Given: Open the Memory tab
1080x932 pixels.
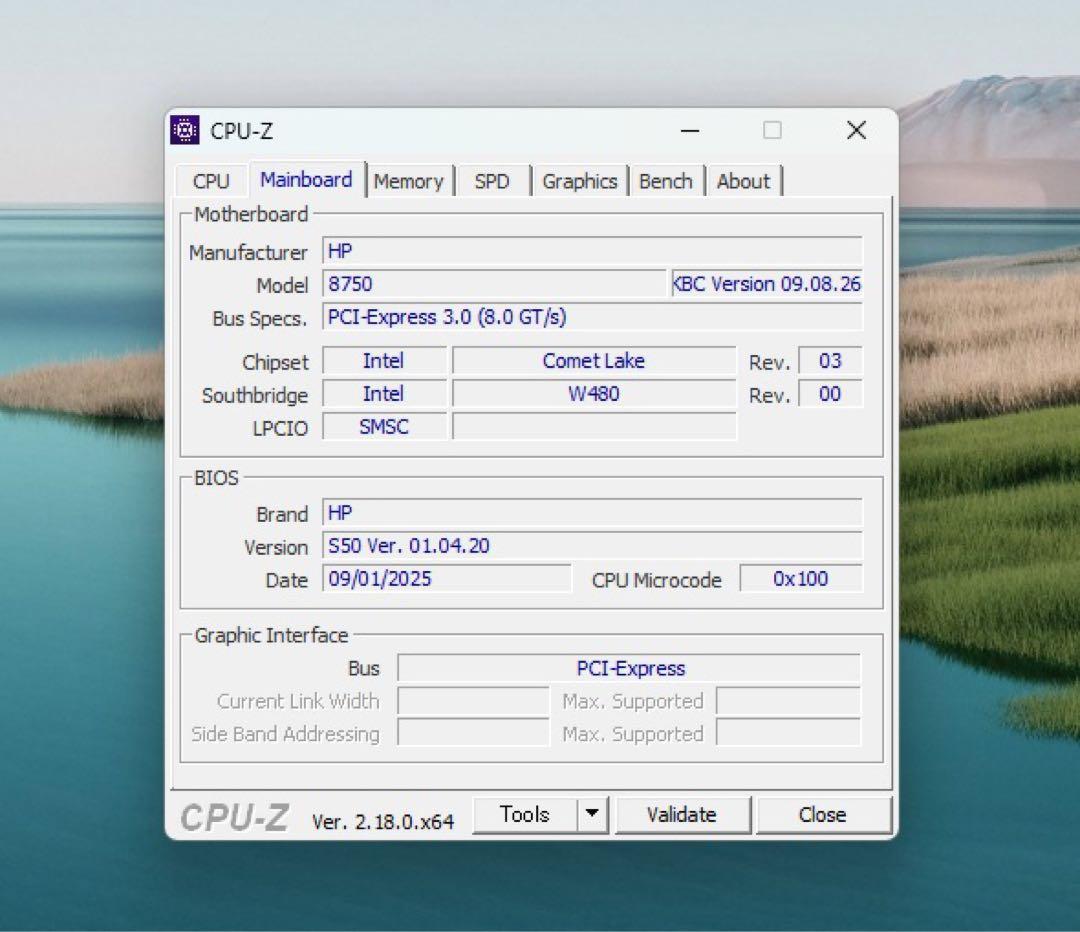Looking at the screenshot, I should pyautogui.click(x=409, y=181).
